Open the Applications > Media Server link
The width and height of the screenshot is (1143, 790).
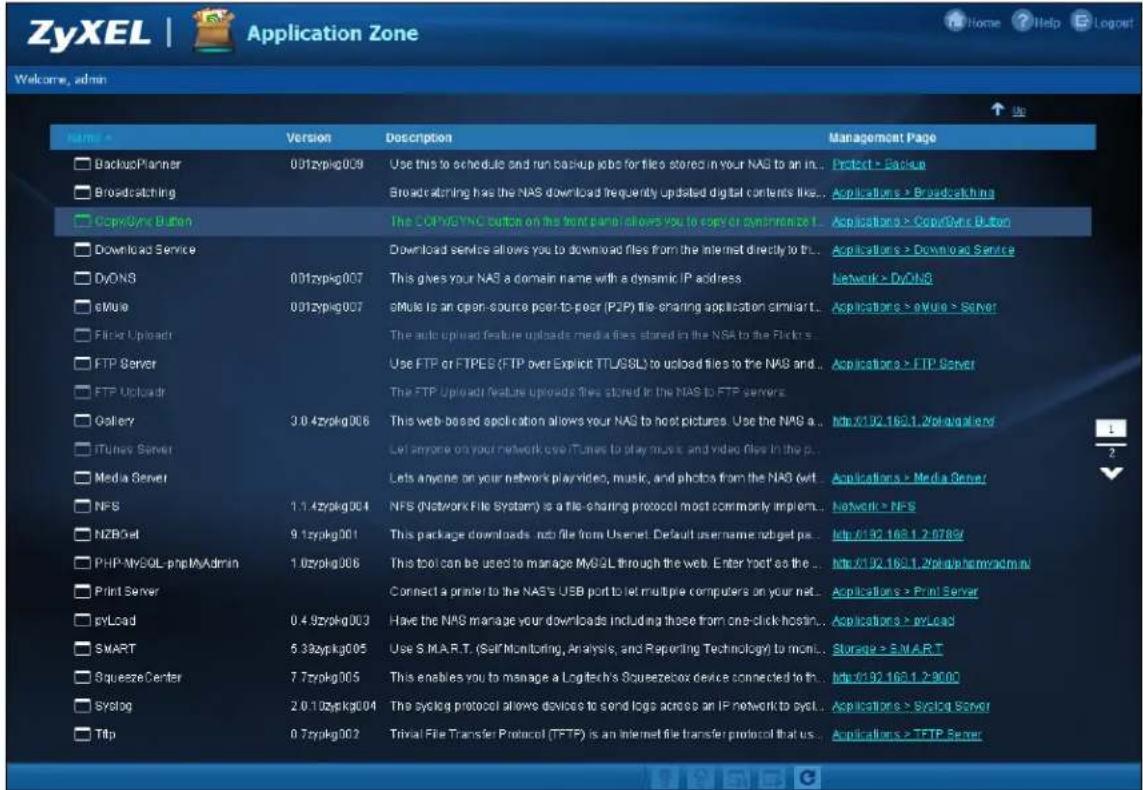[x=908, y=477]
